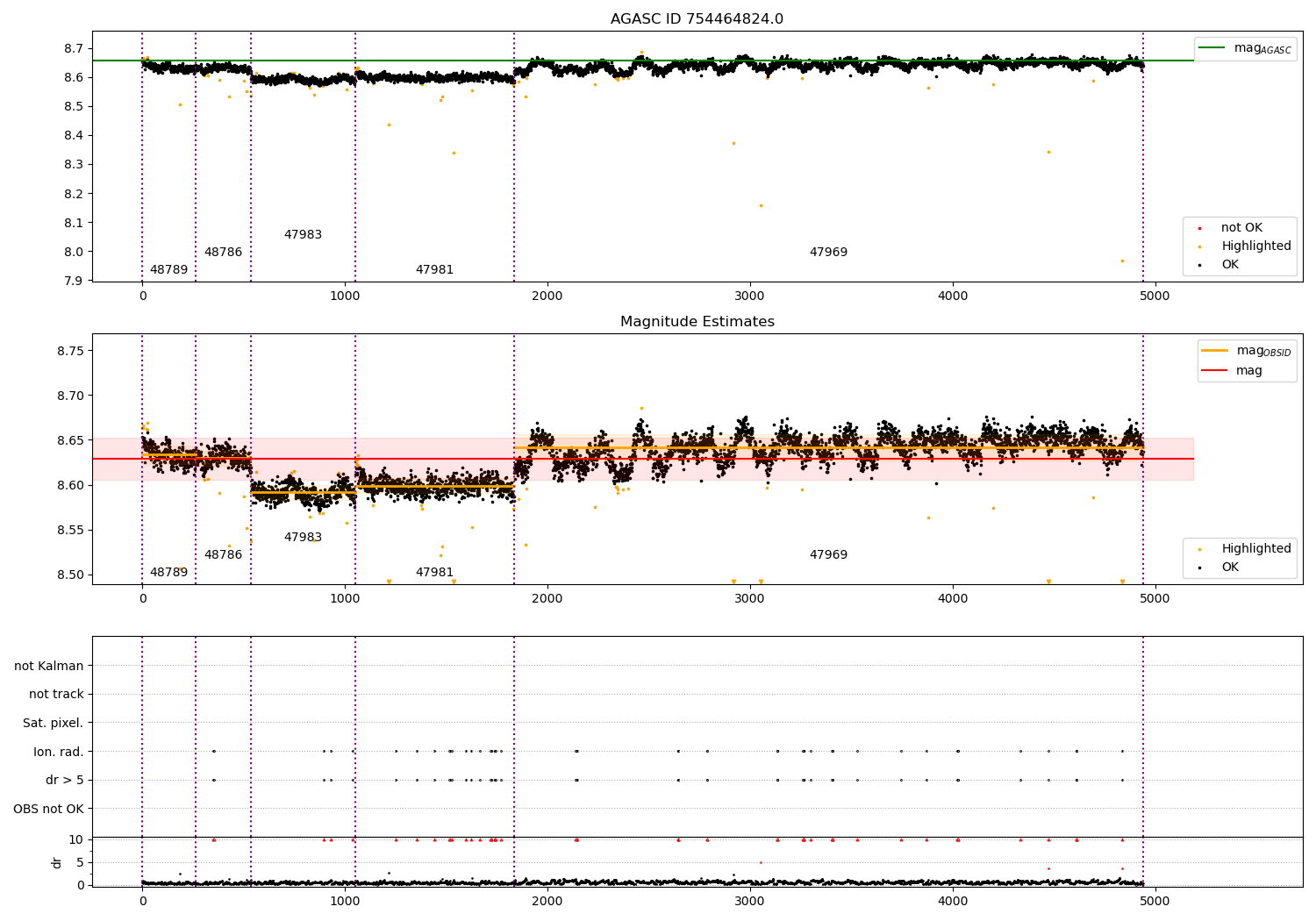This screenshot has height=921, width=1316.
Task: Click the 8.55 tick on the middle plot y-axis
Action: (x=70, y=531)
